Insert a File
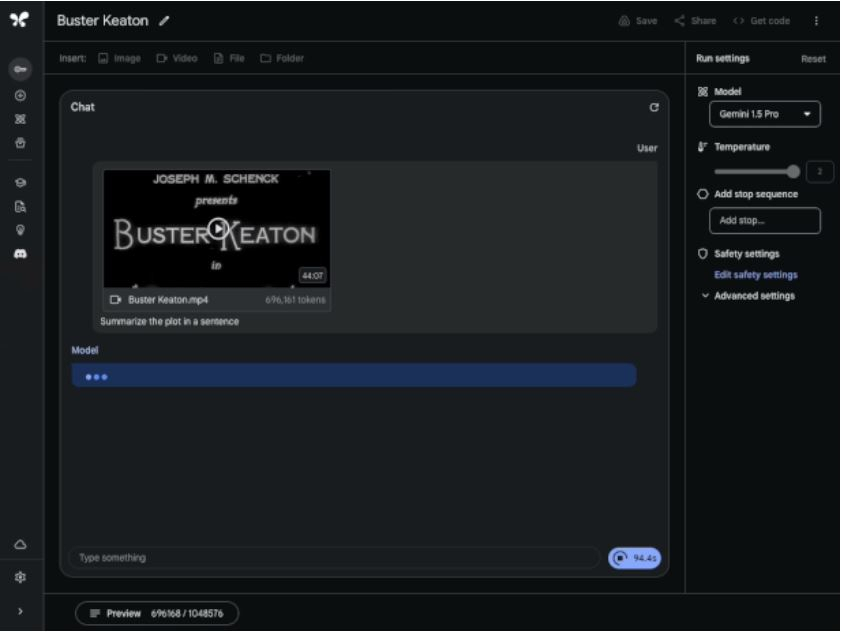This screenshot has height=632, width=842. pyautogui.click(x=229, y=58)
